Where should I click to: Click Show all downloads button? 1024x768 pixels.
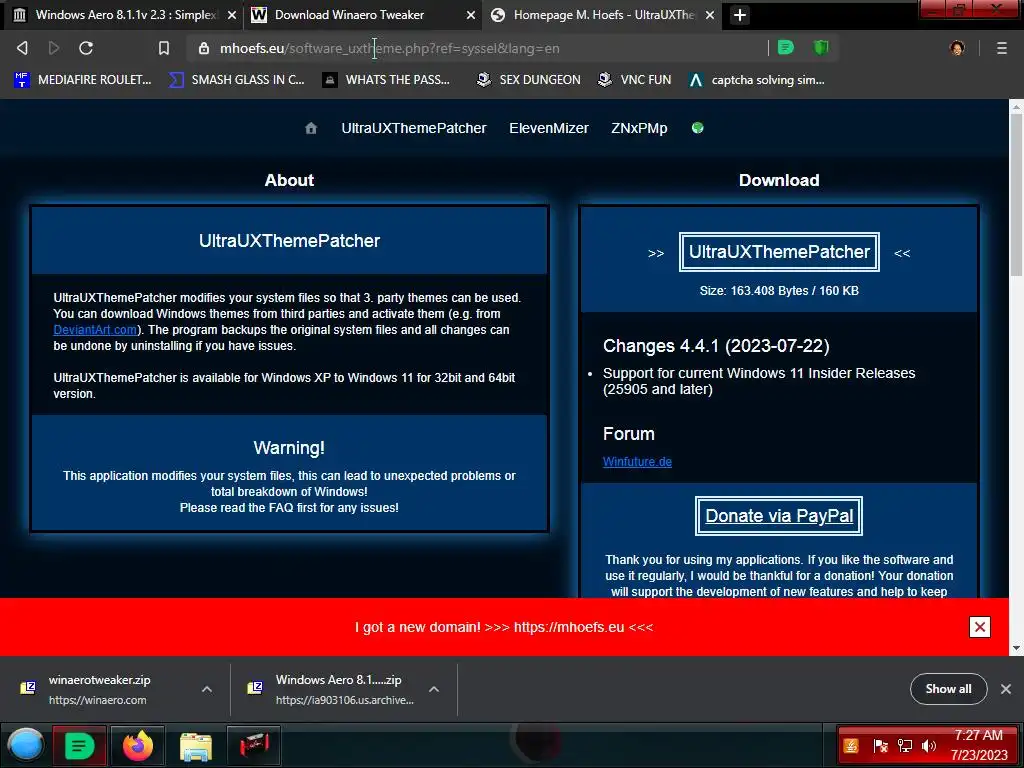pos(948,689)
